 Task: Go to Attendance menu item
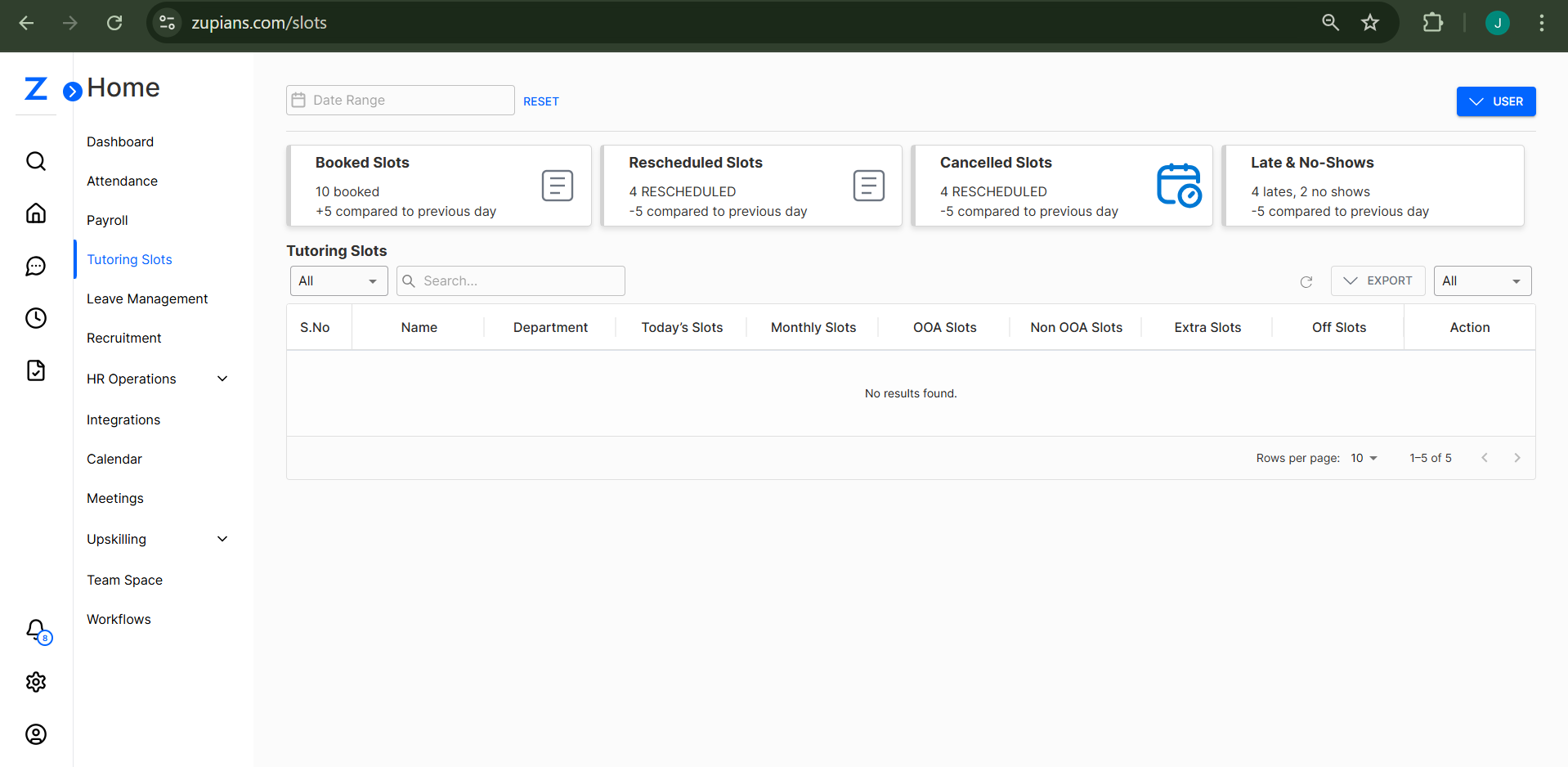(122, 181)
